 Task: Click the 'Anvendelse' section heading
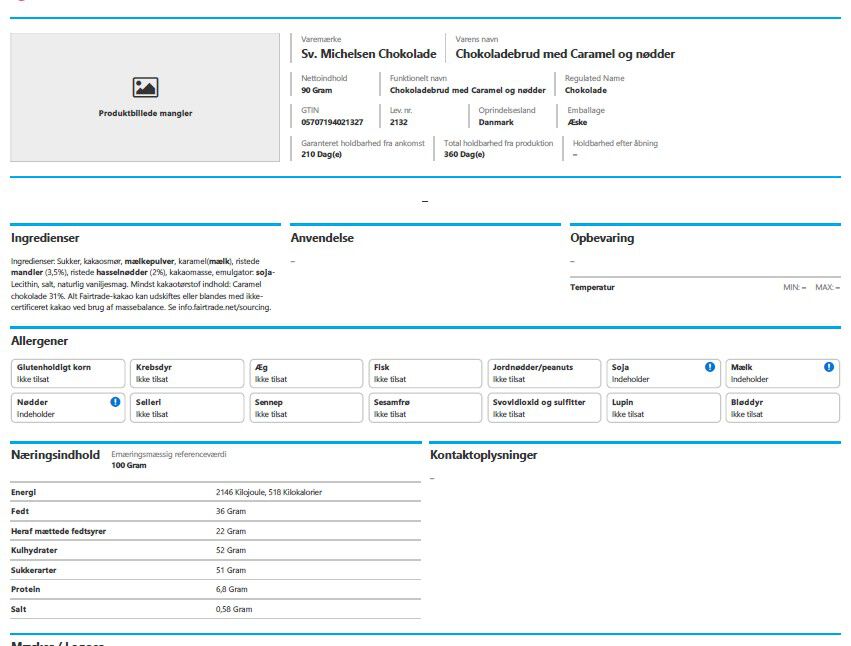click(322, 238)
